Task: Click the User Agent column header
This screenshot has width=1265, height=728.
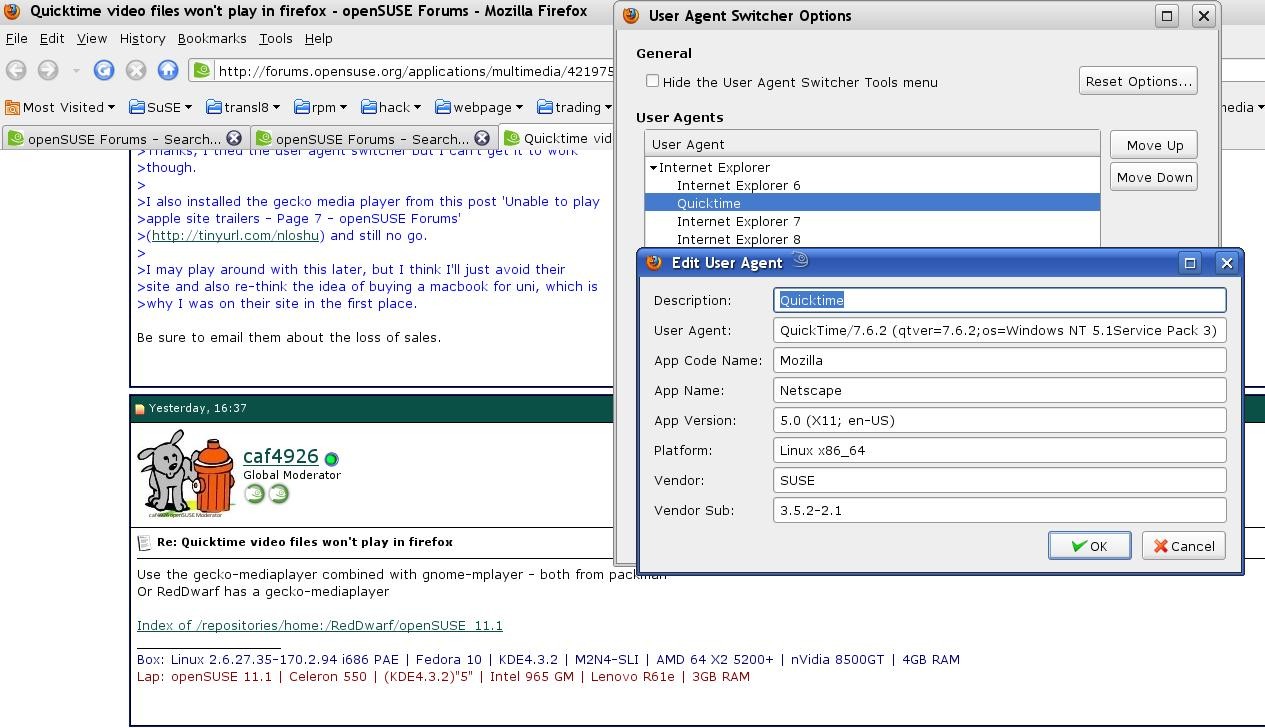Action: [x=872, y=144]
